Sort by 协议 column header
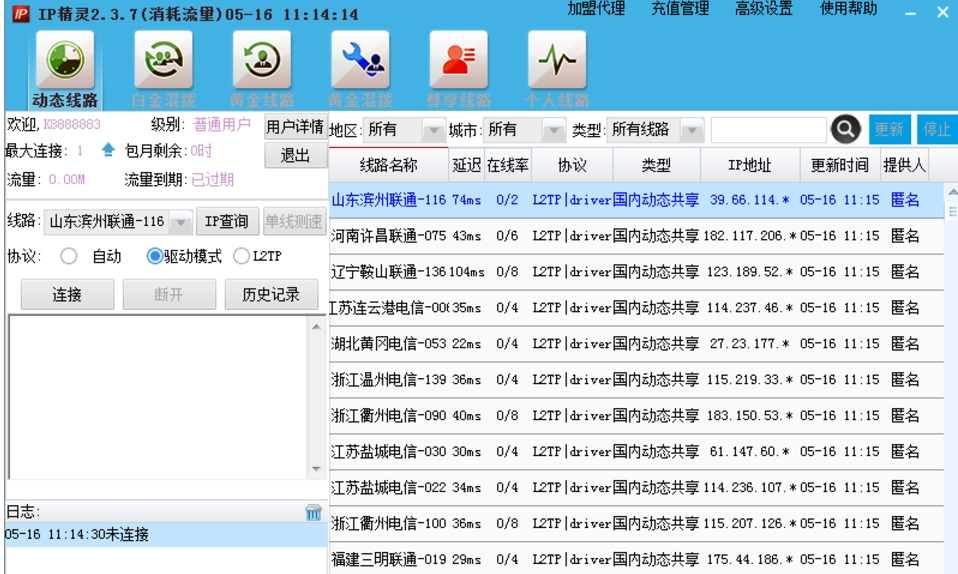The width and height of the screenshot is (958, 574). [x=572, y=165]
